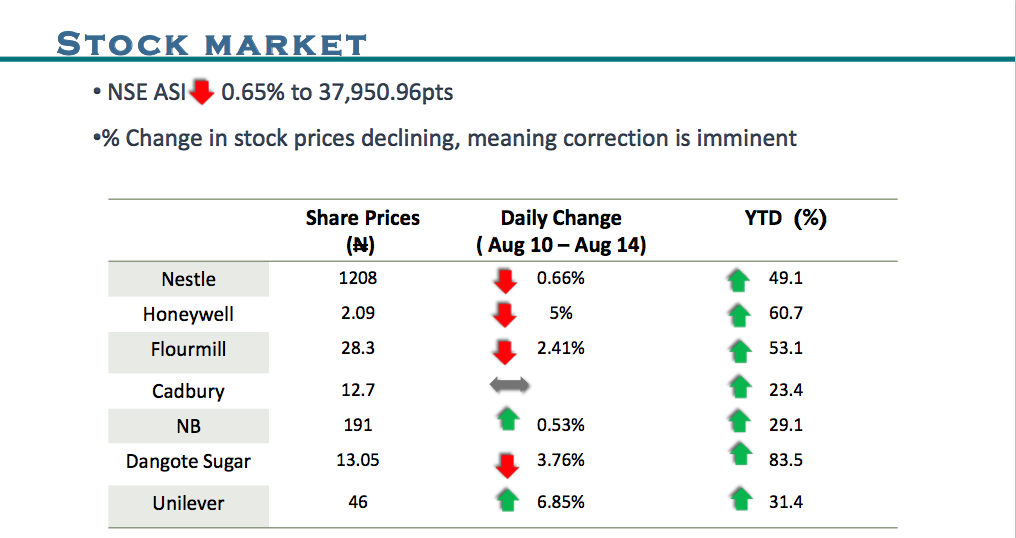The image size is (1016, 538).
Task: Select the Unilever row label cell
Action: coord(188,504)
